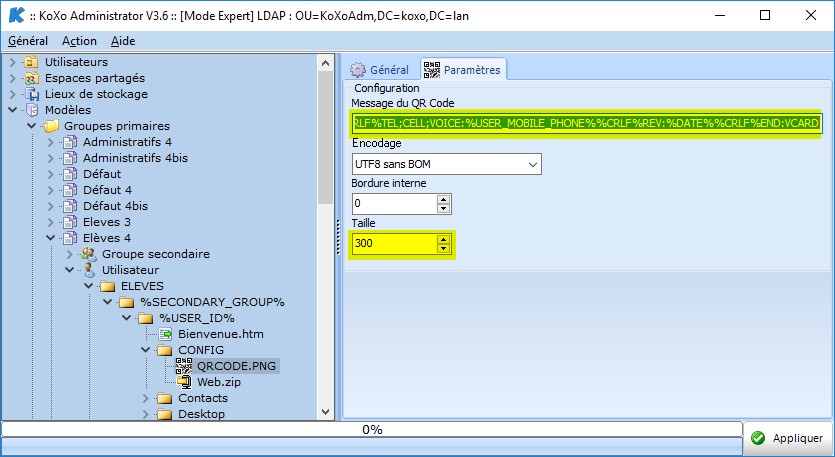Viewport: 835px width, 457px height.
Task: Select the Web.zip tree item
Action: pyautogui.click(x=219, y=382)
